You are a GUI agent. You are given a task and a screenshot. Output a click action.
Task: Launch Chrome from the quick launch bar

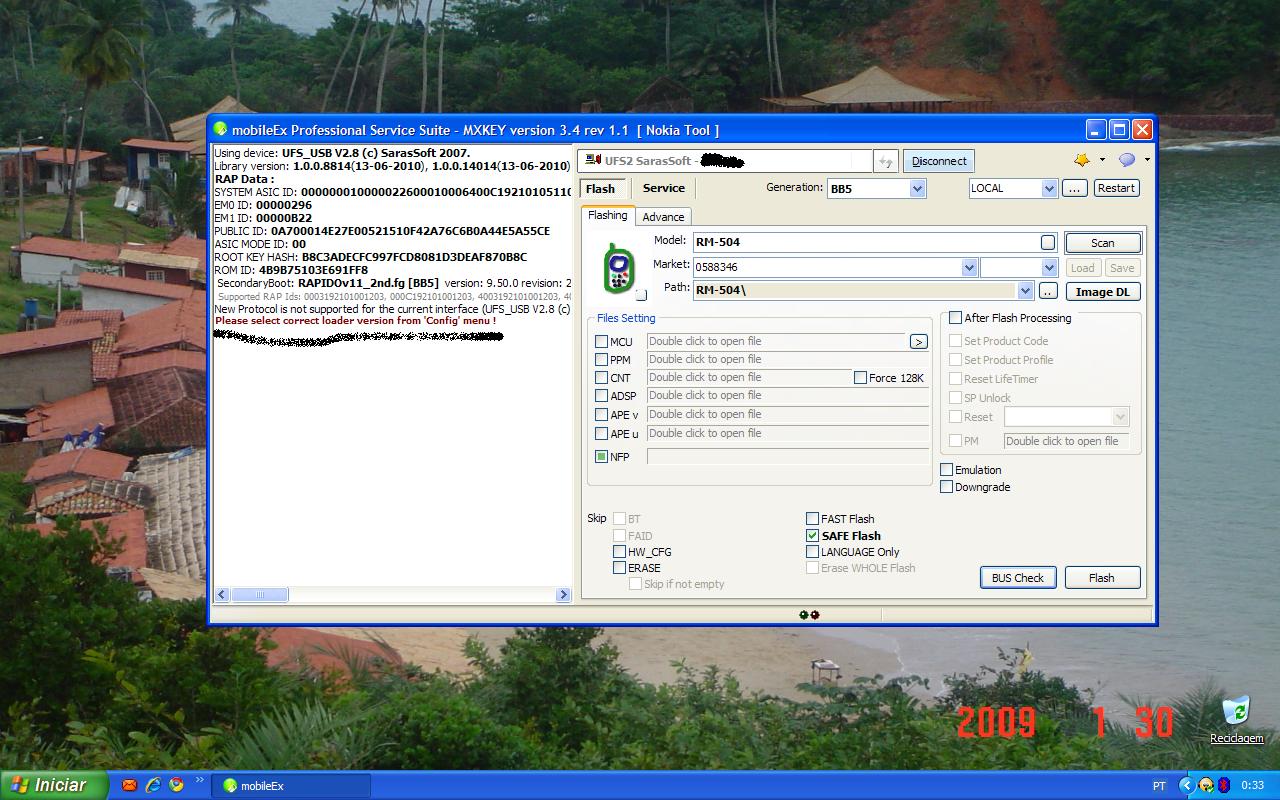[176, 785]
